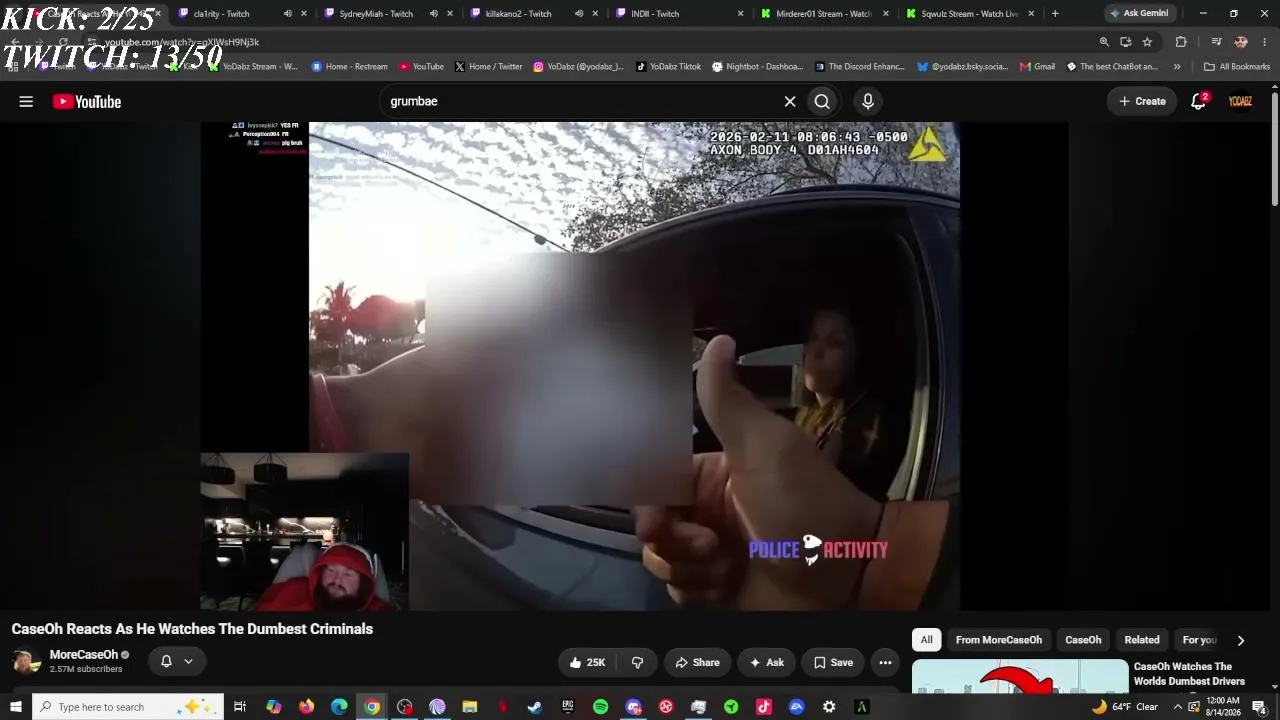Screen dimensions: 1280x720
Task: Mute the killakano2 Twitch tab audio
Action: tap(579, 14)
